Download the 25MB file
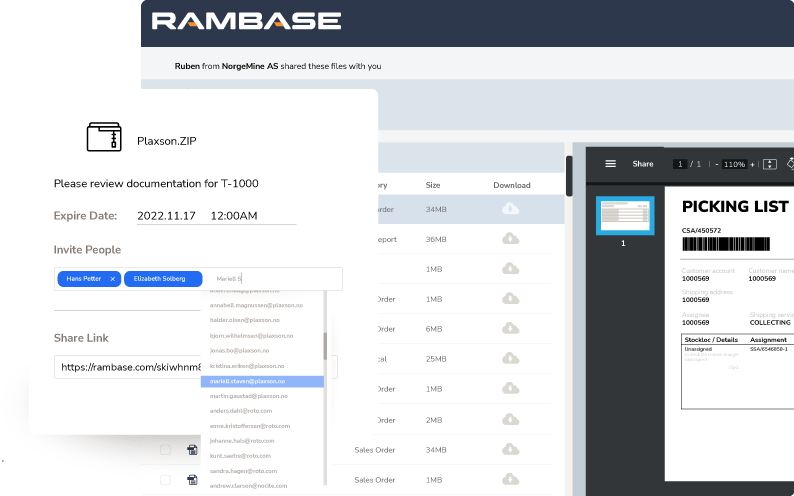The image size is (794, 496). point(510,358)
